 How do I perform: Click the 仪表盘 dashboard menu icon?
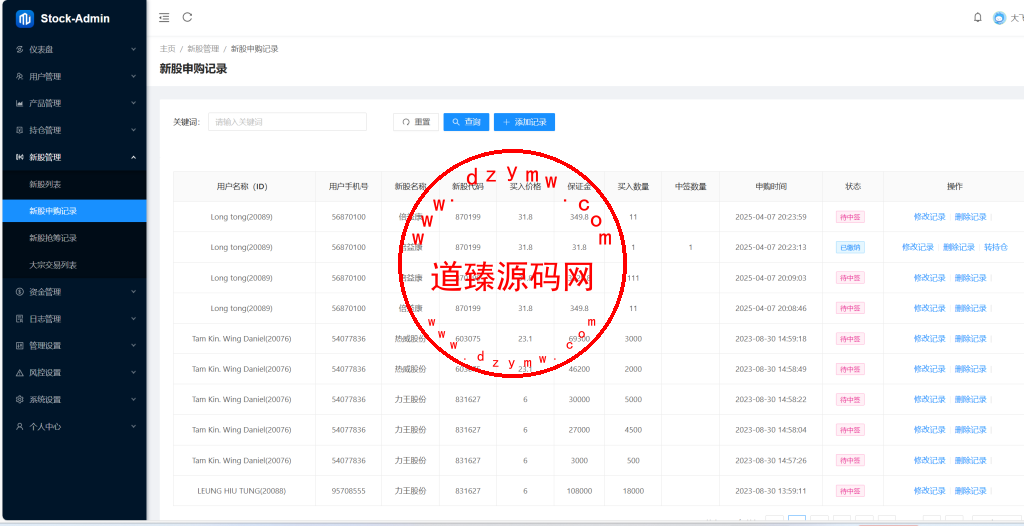coord(20,50)
